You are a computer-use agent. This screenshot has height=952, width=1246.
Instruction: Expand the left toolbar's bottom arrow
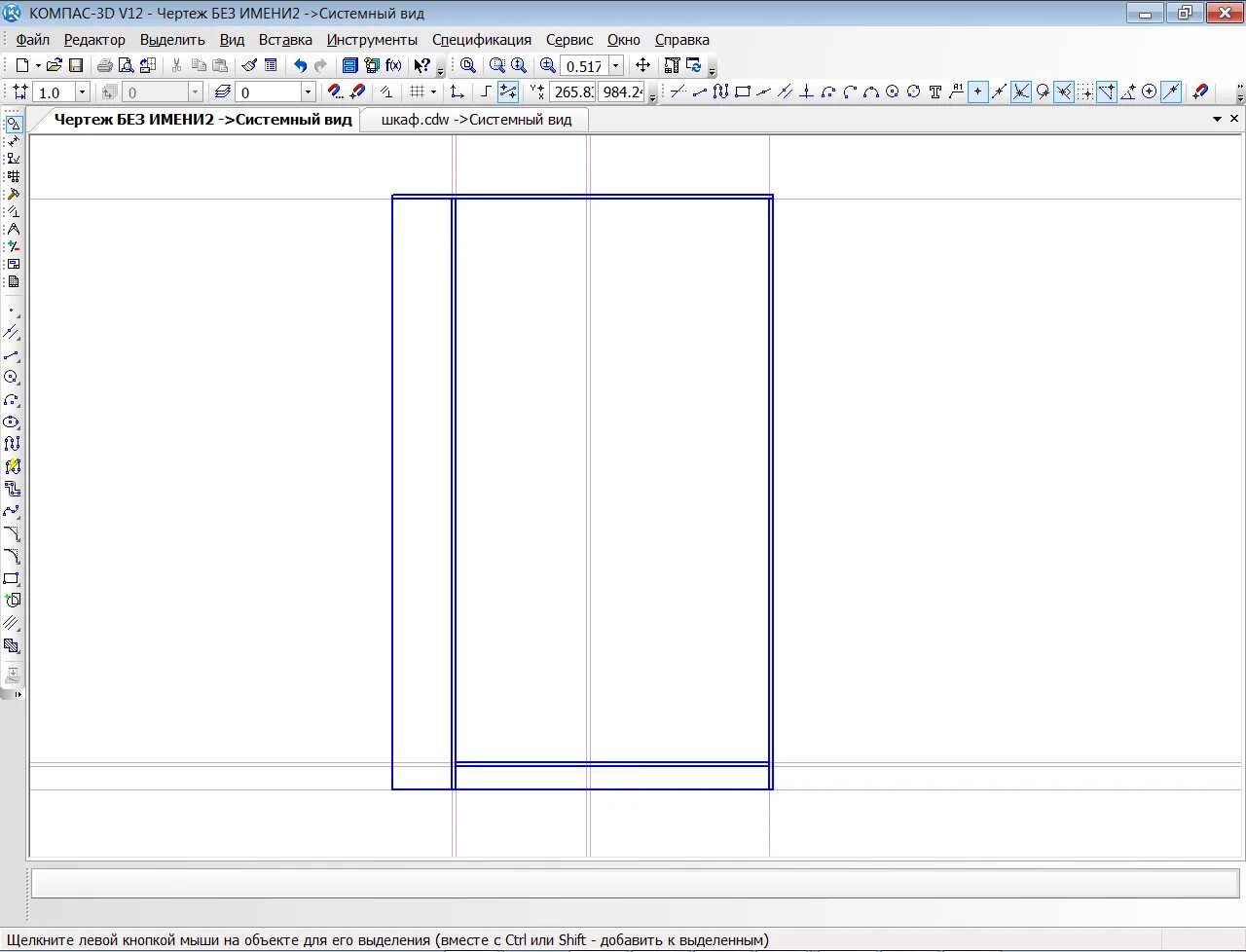[x=18, y=694]
